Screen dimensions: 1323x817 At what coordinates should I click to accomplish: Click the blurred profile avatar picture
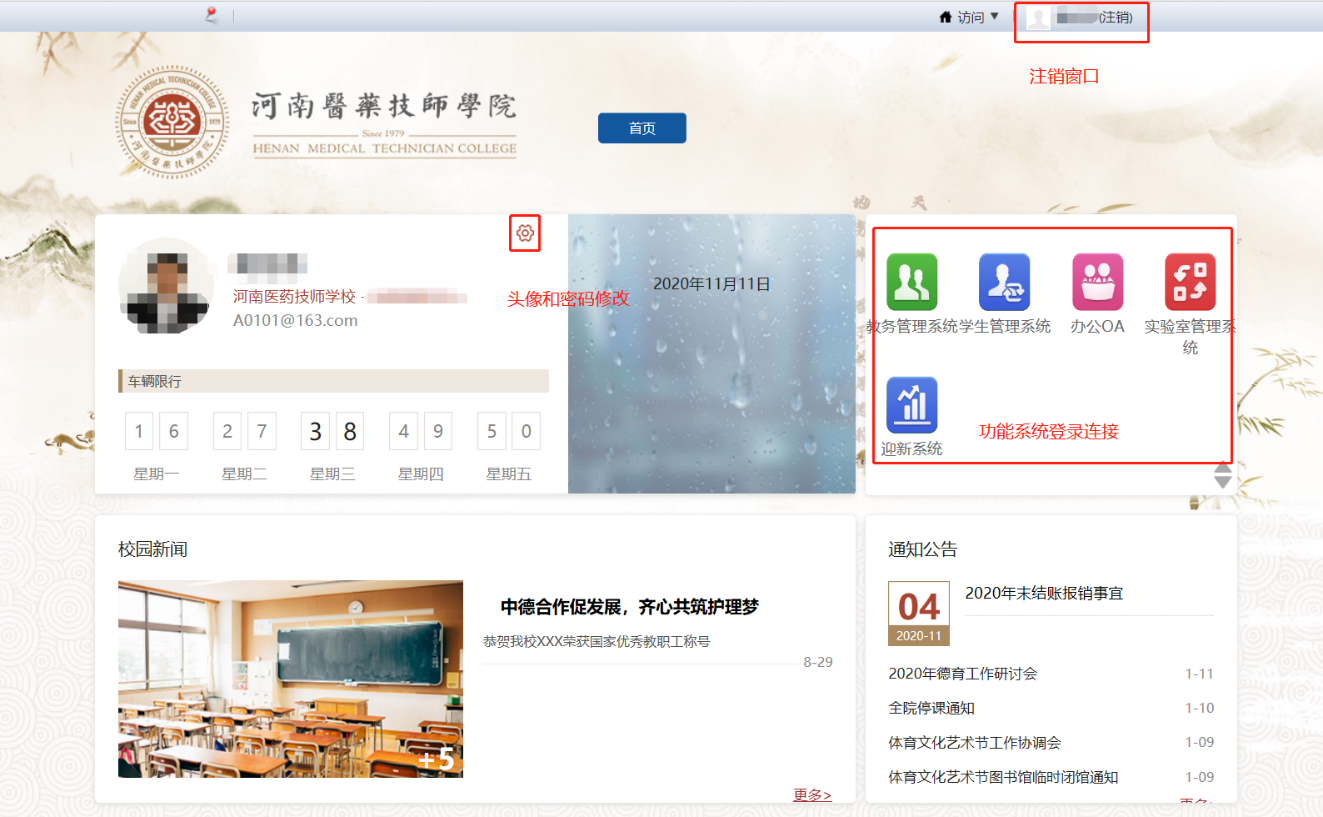coord(166,285)
